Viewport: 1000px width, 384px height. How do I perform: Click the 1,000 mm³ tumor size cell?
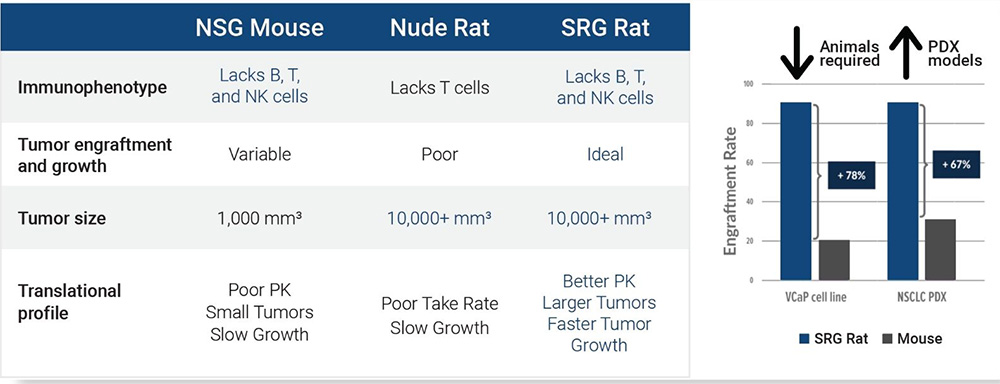point(259,218)
